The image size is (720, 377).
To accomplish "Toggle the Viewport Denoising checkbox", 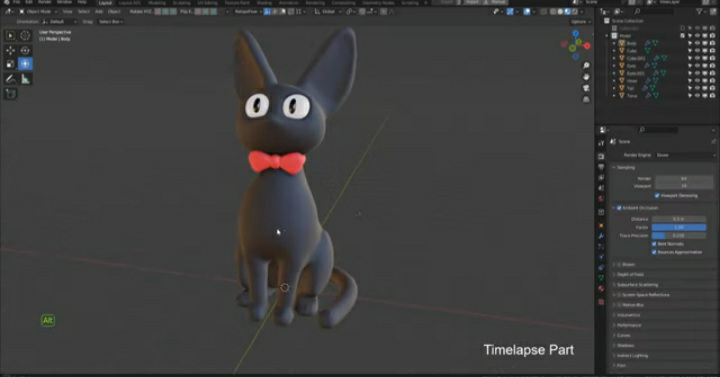I will coord(657,196).
